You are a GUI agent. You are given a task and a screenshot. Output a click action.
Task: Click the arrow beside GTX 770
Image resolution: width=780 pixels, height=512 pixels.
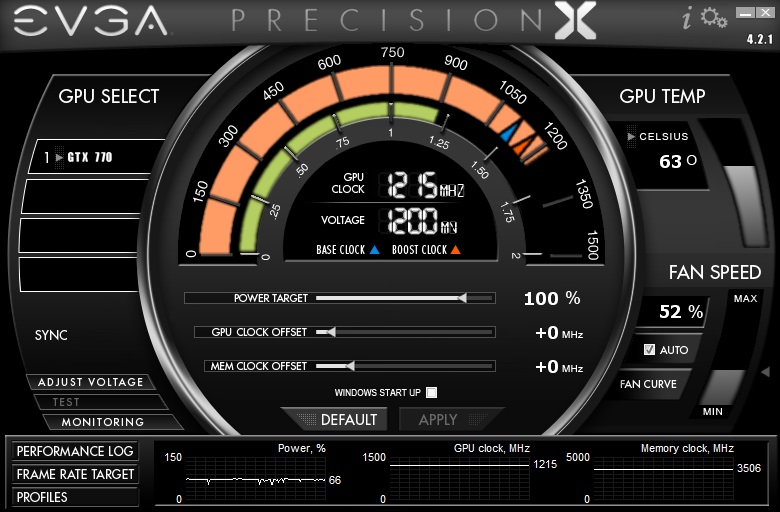click(59, 158)
